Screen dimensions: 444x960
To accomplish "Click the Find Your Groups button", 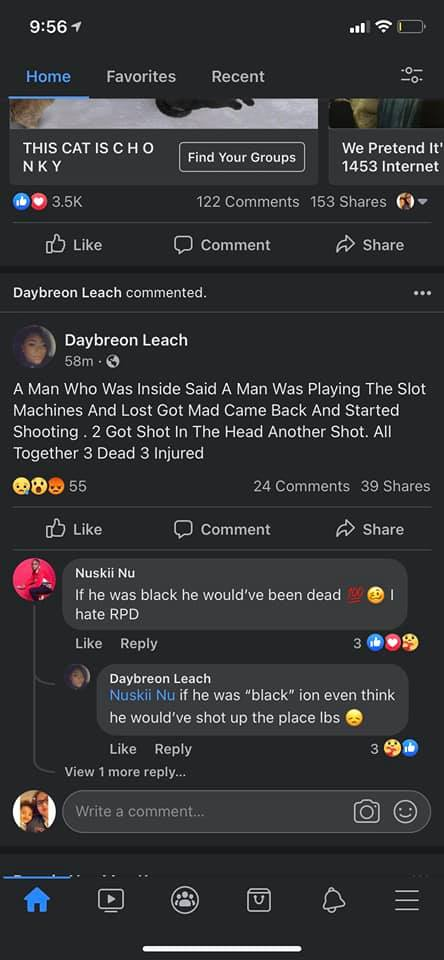I will 242,157.
